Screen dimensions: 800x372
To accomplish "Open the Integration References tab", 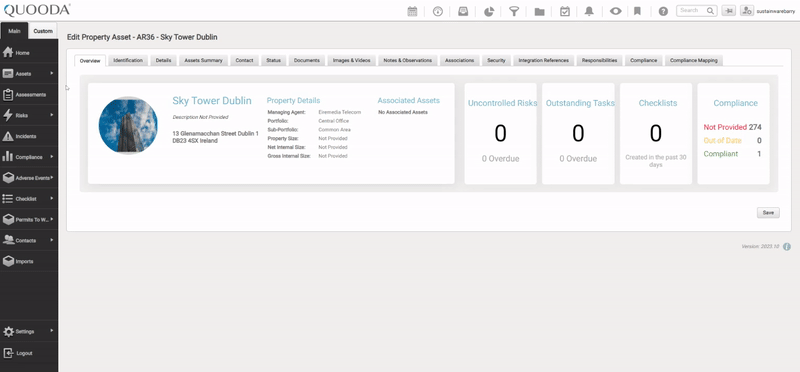I will click(x=543, y=60).
